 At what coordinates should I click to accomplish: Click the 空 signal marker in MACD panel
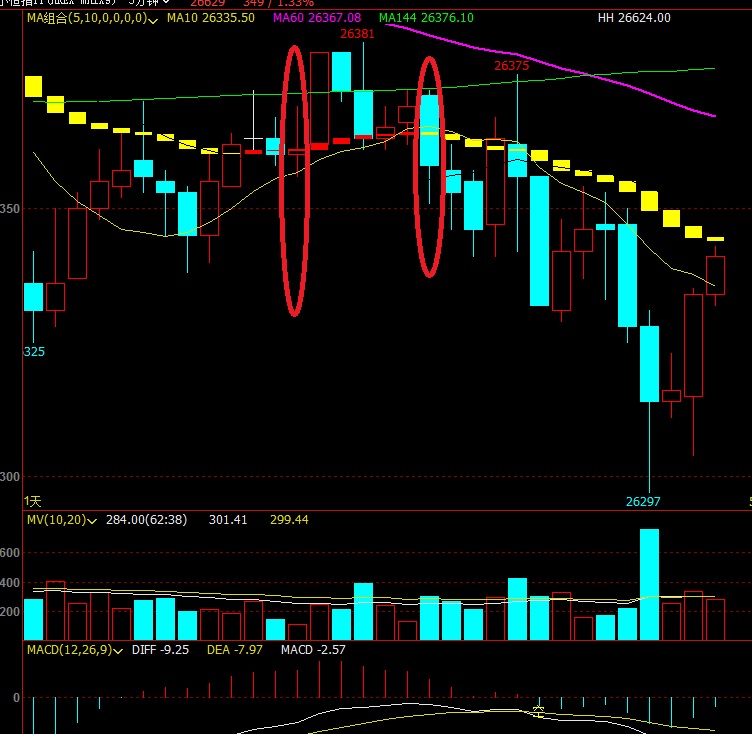coord(538,712)
